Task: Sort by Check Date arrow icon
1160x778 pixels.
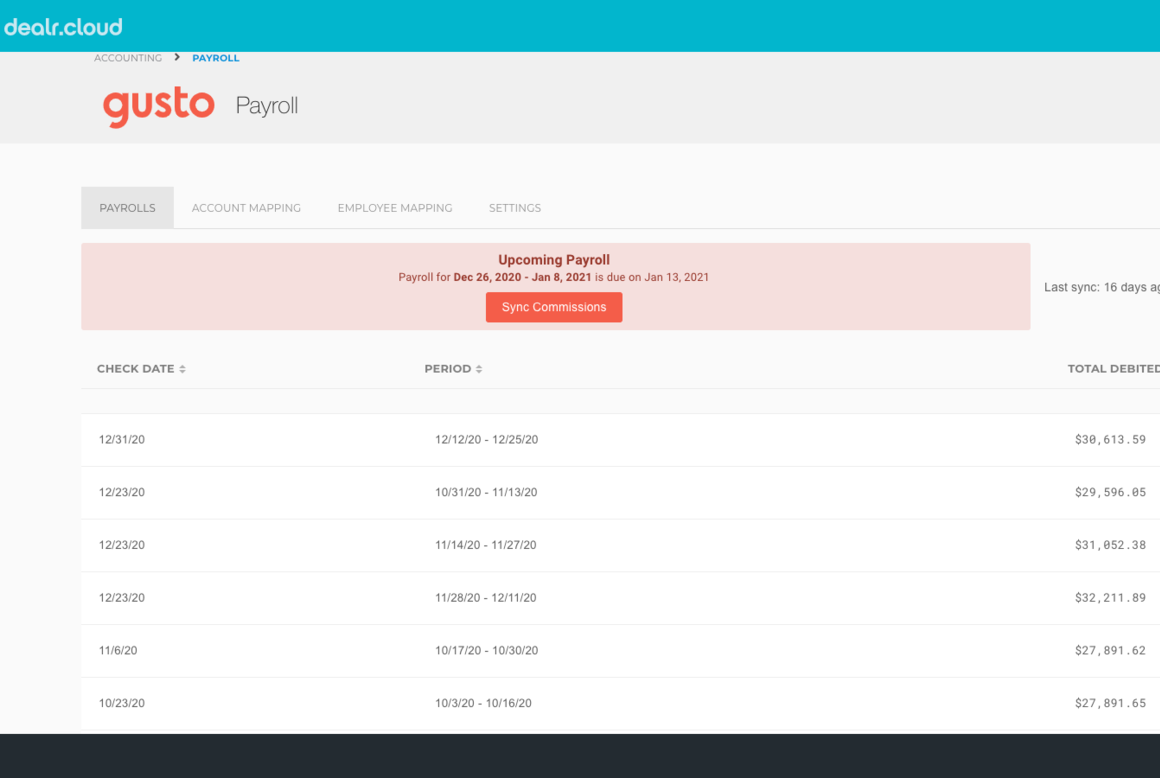Action: coord(182,369)
